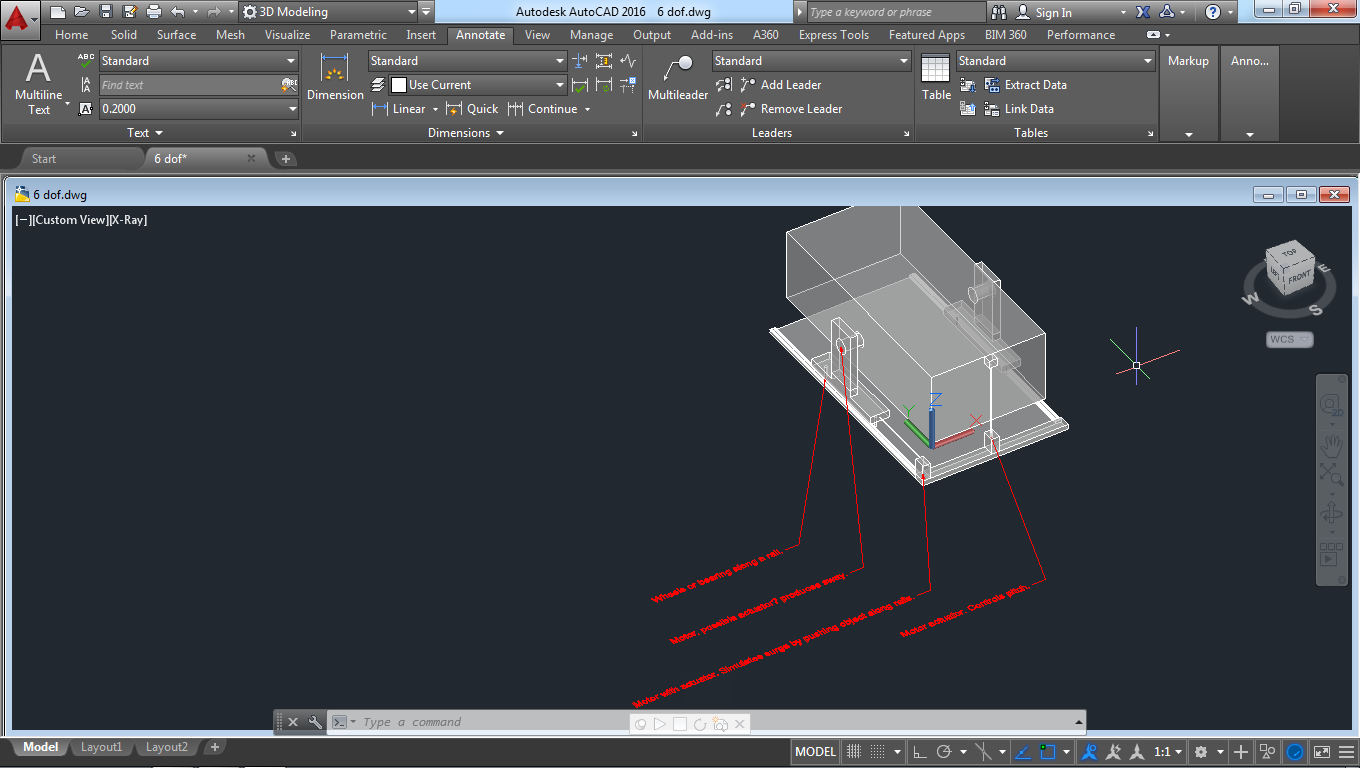Click the Check Spelling ABC icon

86,61
